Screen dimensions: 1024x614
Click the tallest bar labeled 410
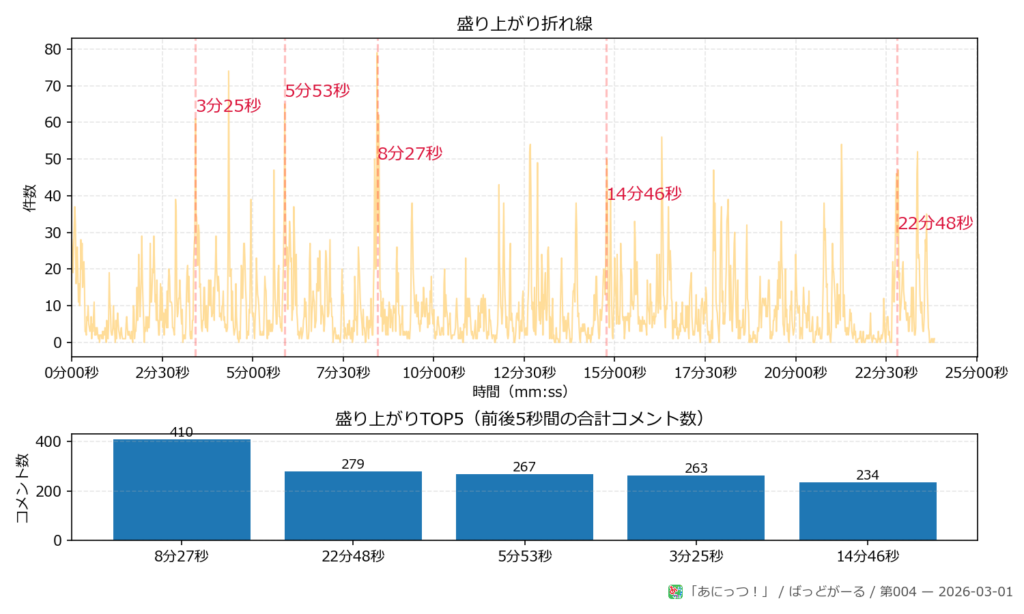[x=182, y=490]
